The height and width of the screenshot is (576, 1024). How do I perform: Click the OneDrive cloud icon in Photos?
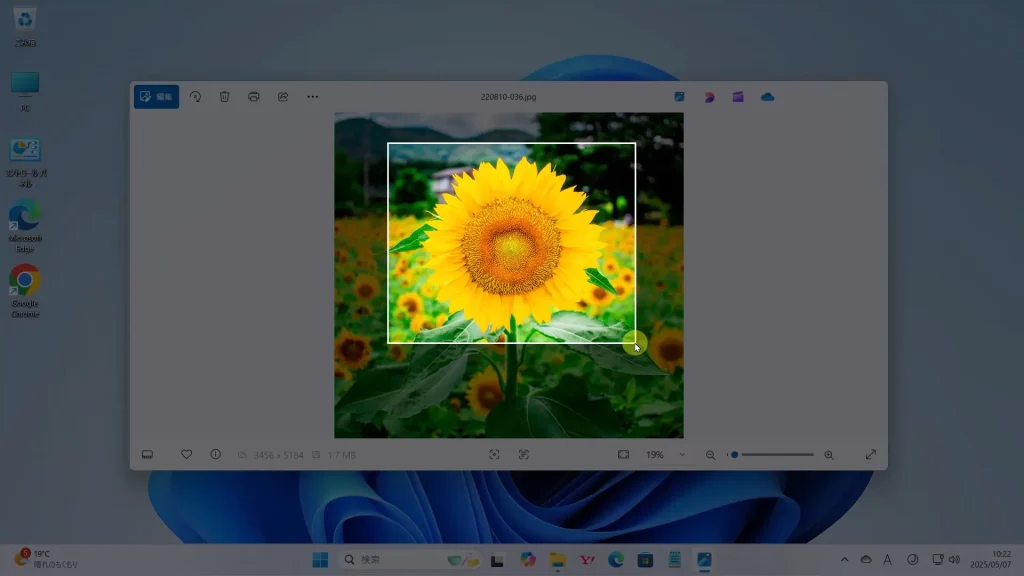click(x=767, y=97)
